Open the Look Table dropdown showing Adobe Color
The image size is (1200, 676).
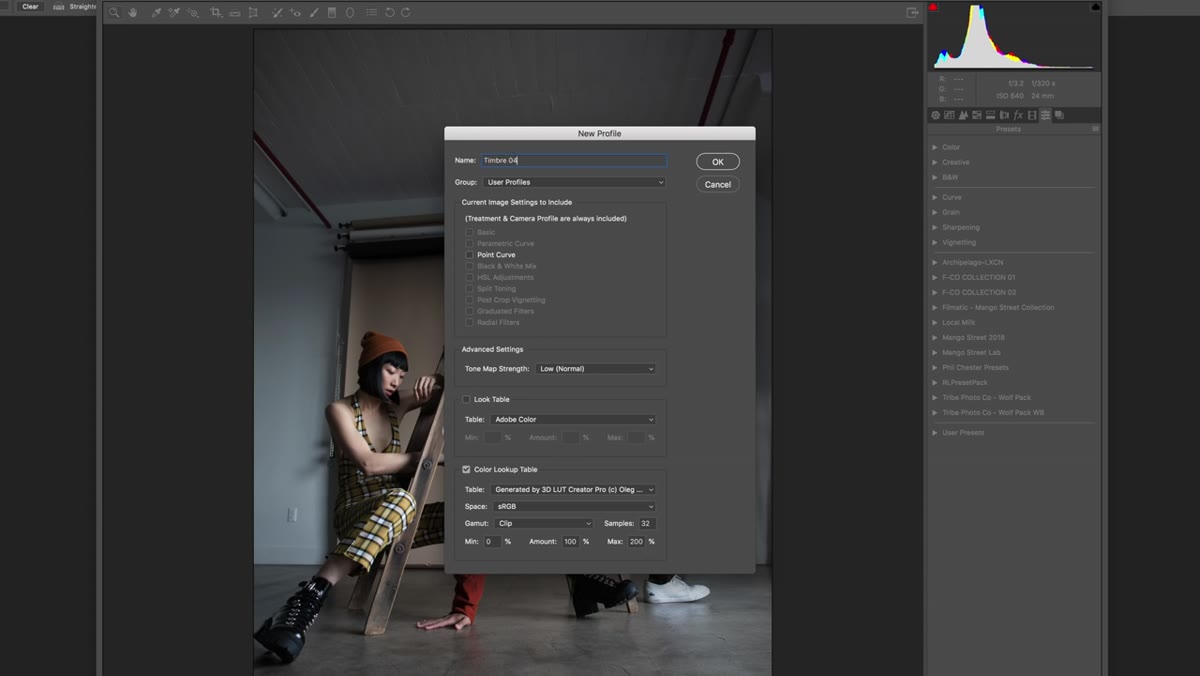point(573,420)
